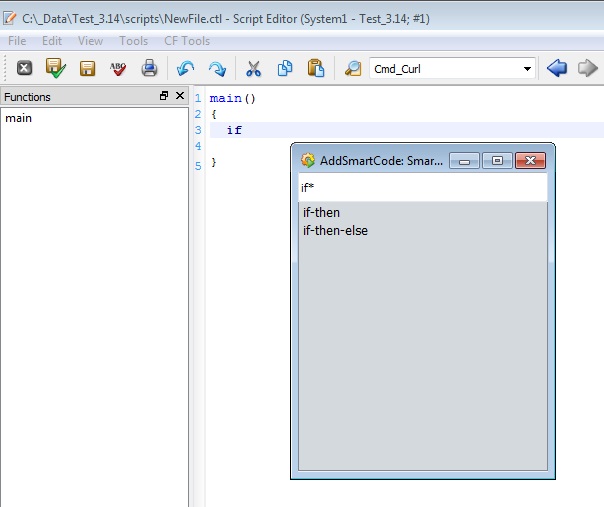The width and height of the screenshot is (604, 507).
Task: Click the syntax check icon with green checkmark
Action: [55, 68]
